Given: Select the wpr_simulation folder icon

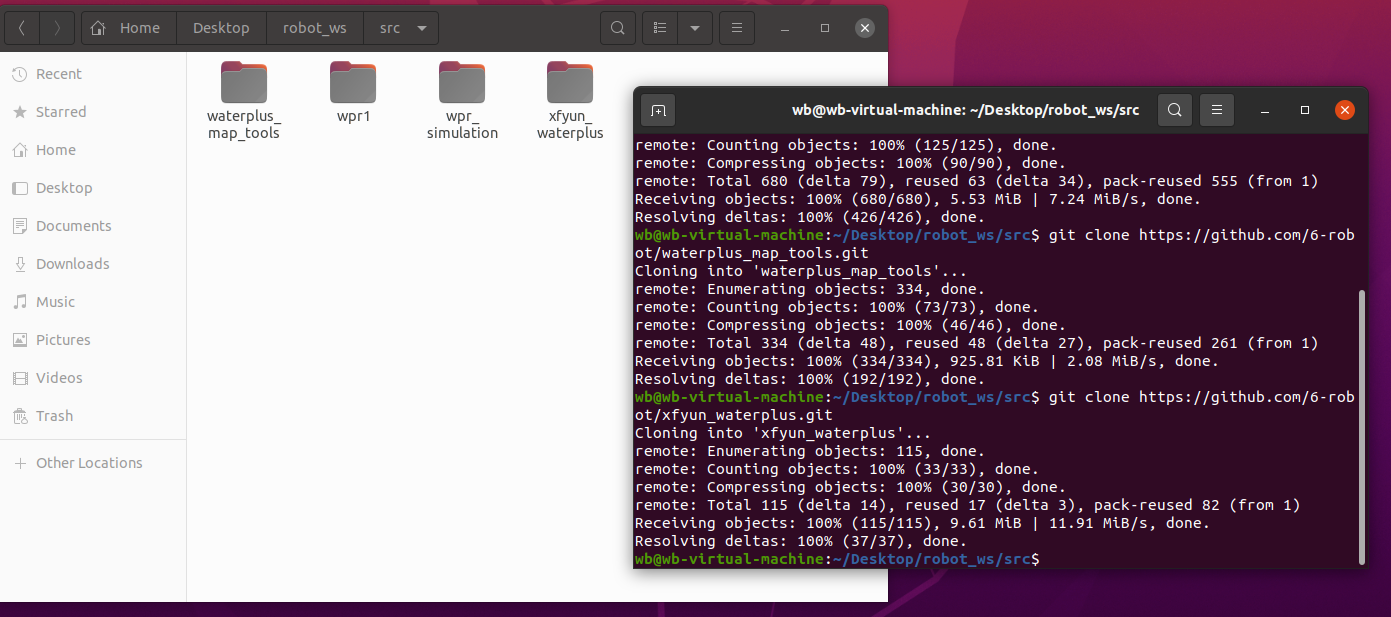Looking at the screenshot, I should coord(462,83).
